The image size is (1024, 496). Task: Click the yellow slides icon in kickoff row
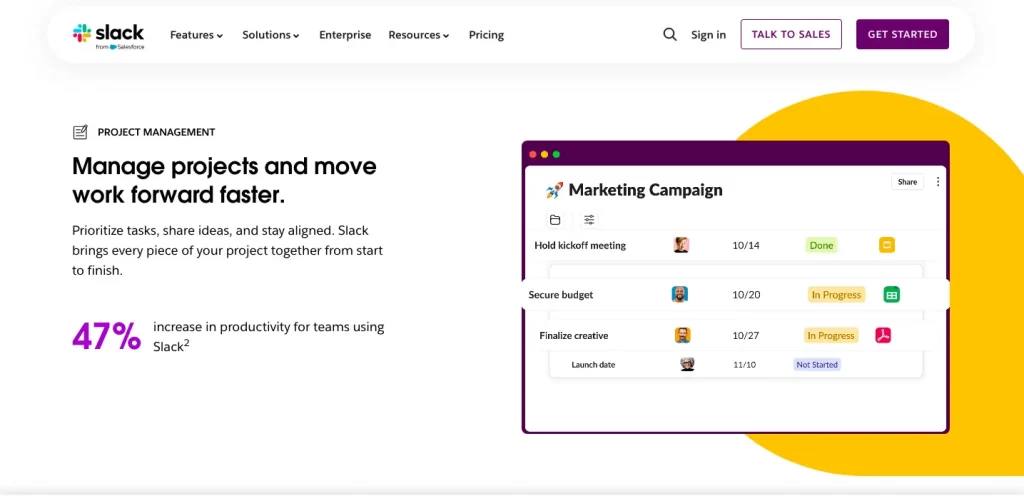pos(886,245)
